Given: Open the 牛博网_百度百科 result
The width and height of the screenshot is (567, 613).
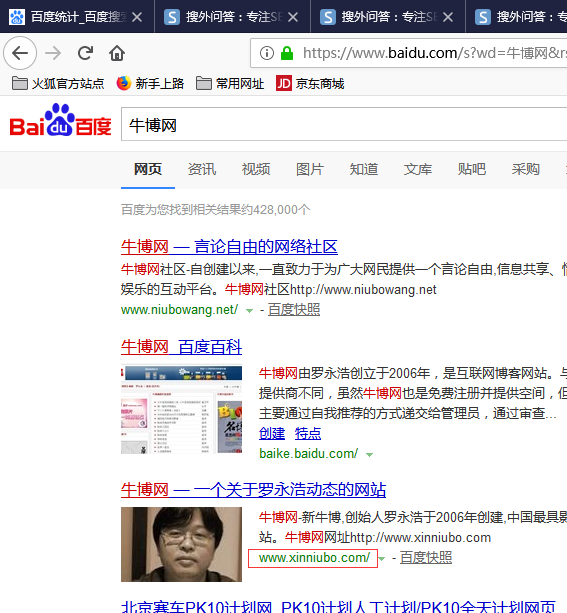Looking at the screenshot, I should (x=181, y=347).
